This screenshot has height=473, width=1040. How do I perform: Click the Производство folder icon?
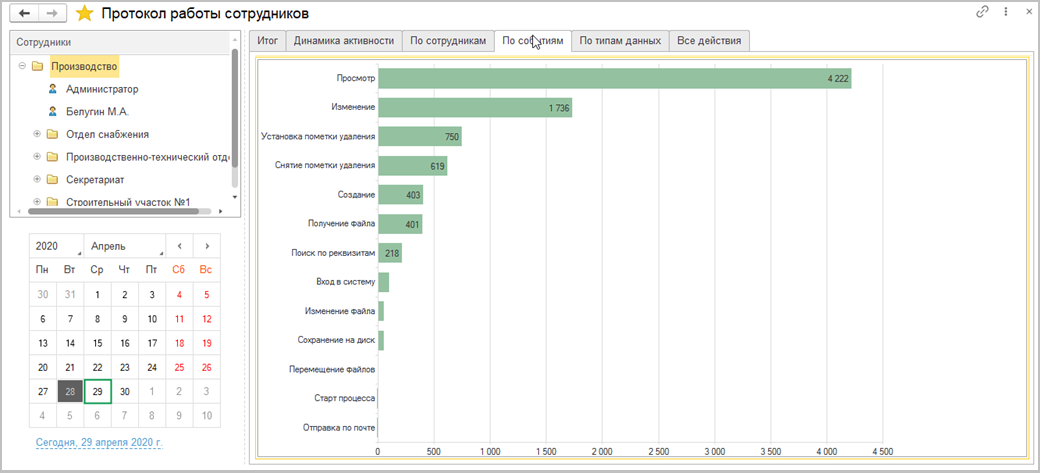(x=38, y=66)
